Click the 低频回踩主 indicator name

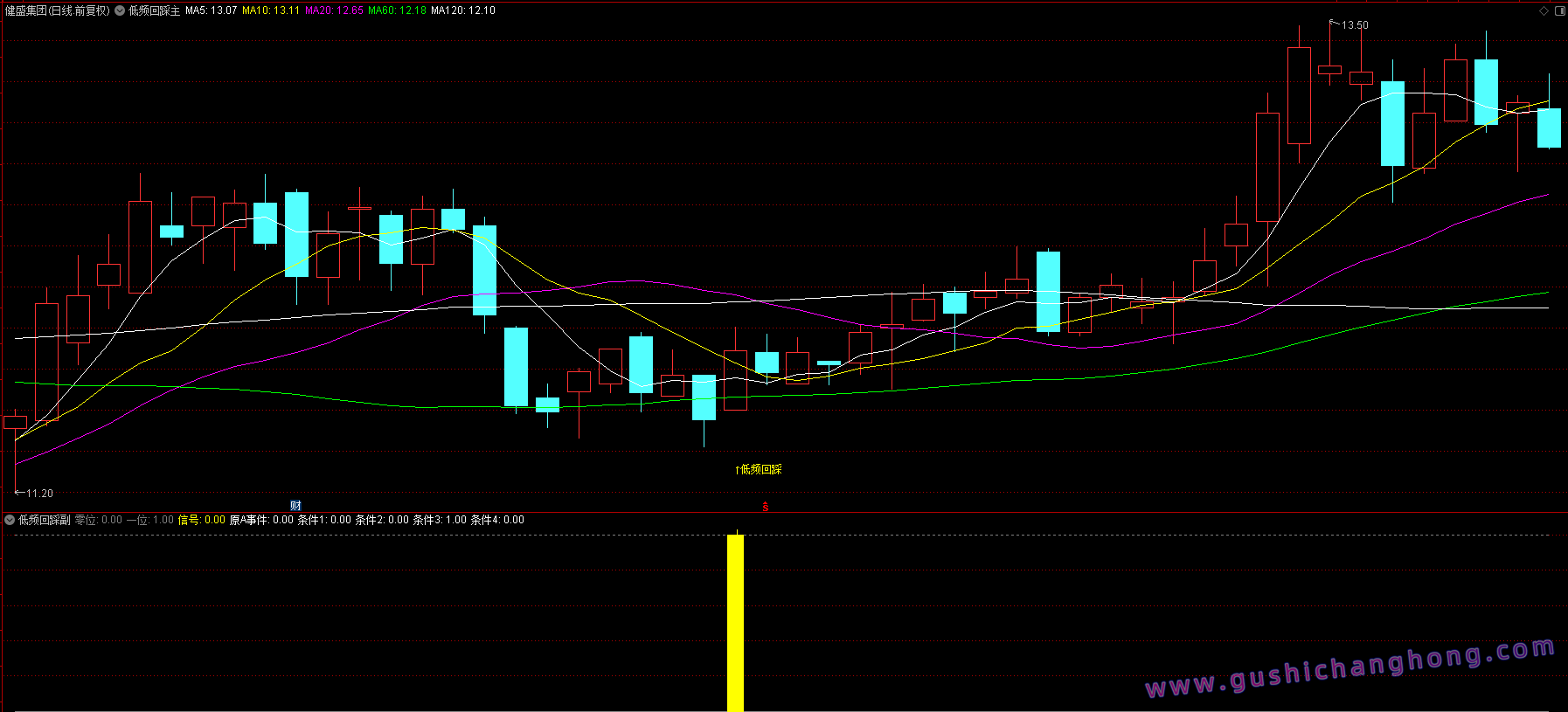155,10
